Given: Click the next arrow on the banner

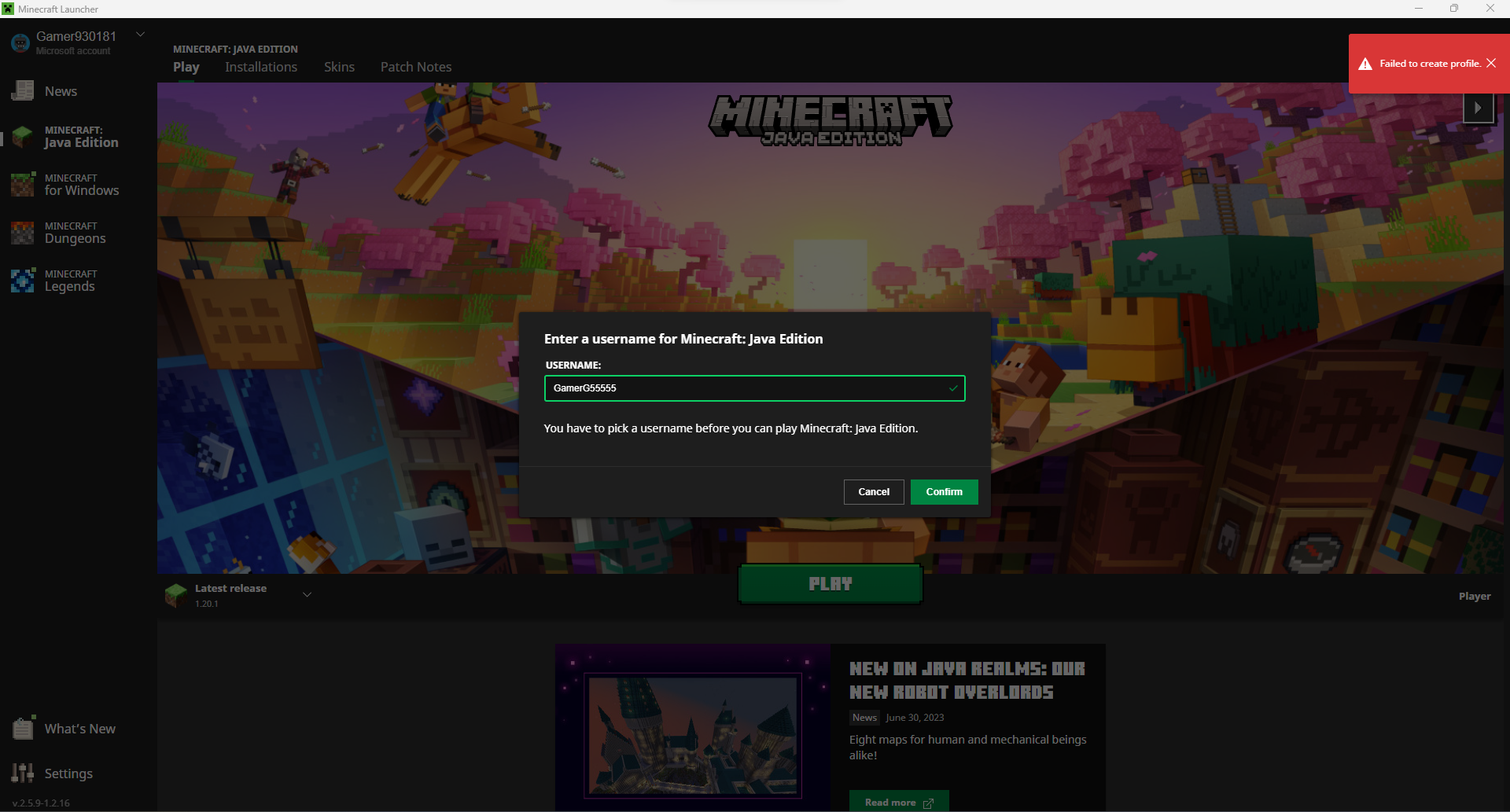Looking at the screenshot, I should point(1478,108).
